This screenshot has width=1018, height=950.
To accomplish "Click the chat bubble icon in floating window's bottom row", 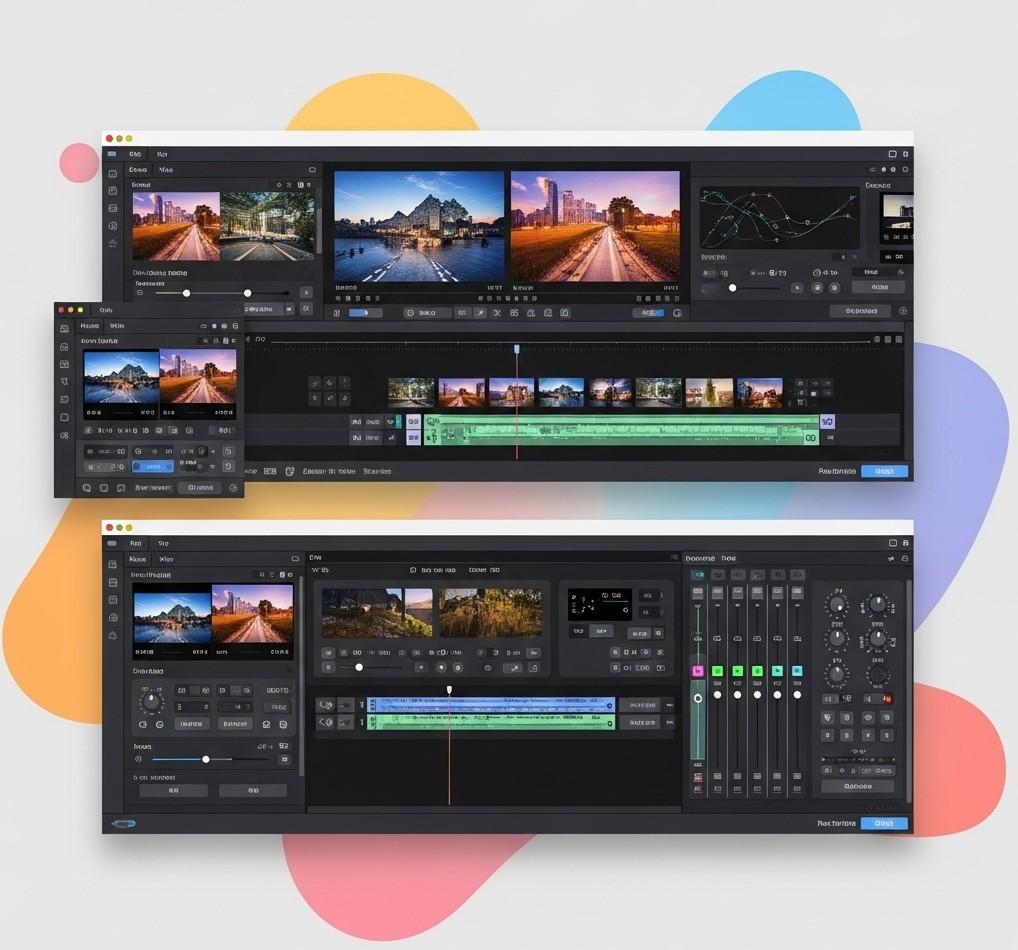I will click(x=121, y=488).
